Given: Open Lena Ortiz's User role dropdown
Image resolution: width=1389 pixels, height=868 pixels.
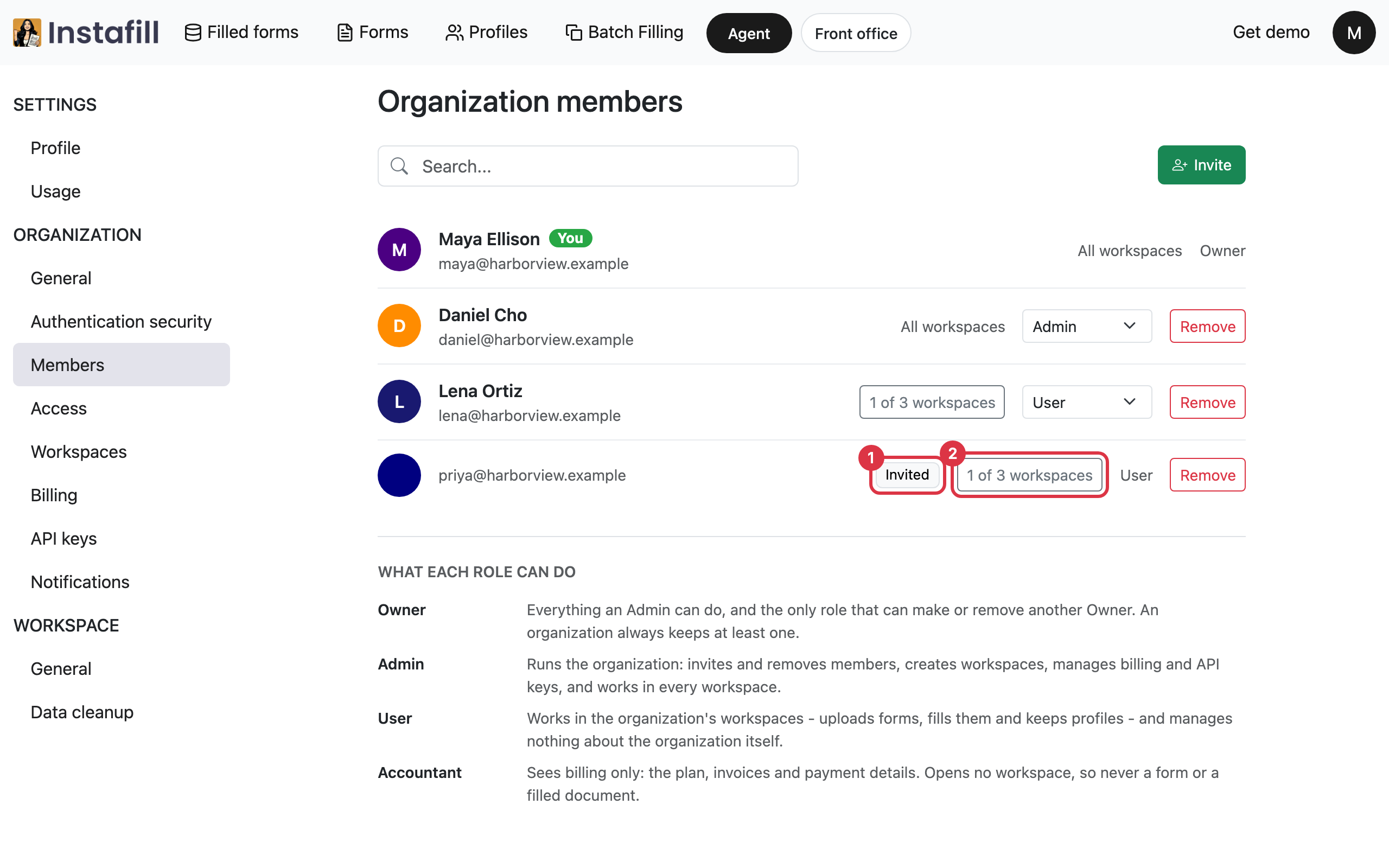Looking at the screenshot, I should [1087, 402].
